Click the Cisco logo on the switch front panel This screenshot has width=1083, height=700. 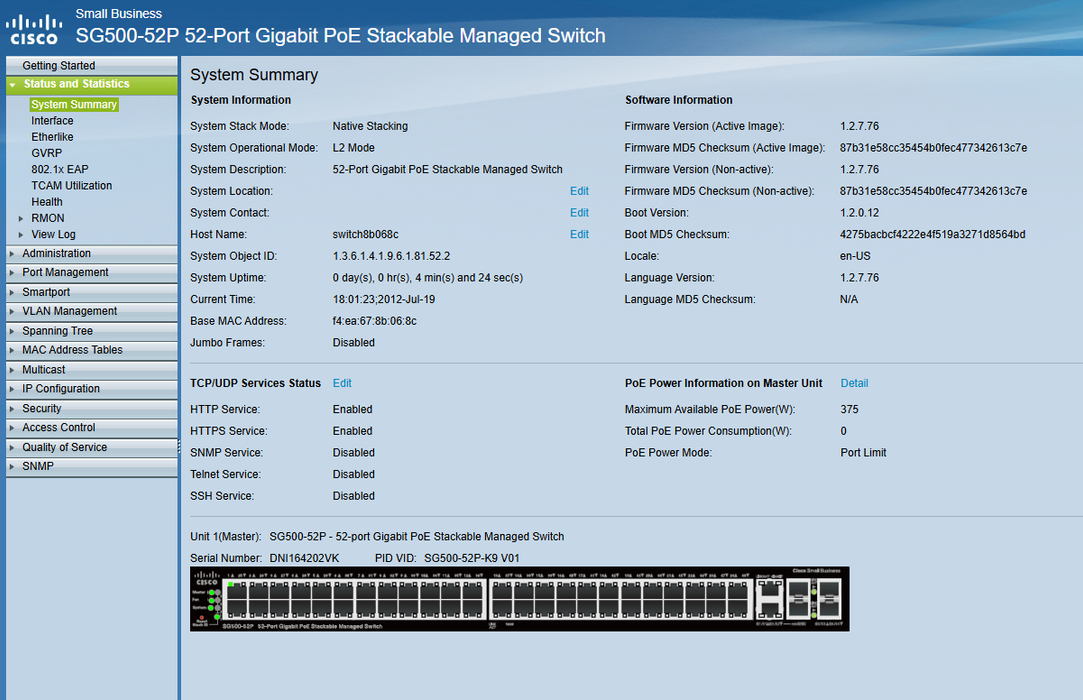click(x=207, y=578)
